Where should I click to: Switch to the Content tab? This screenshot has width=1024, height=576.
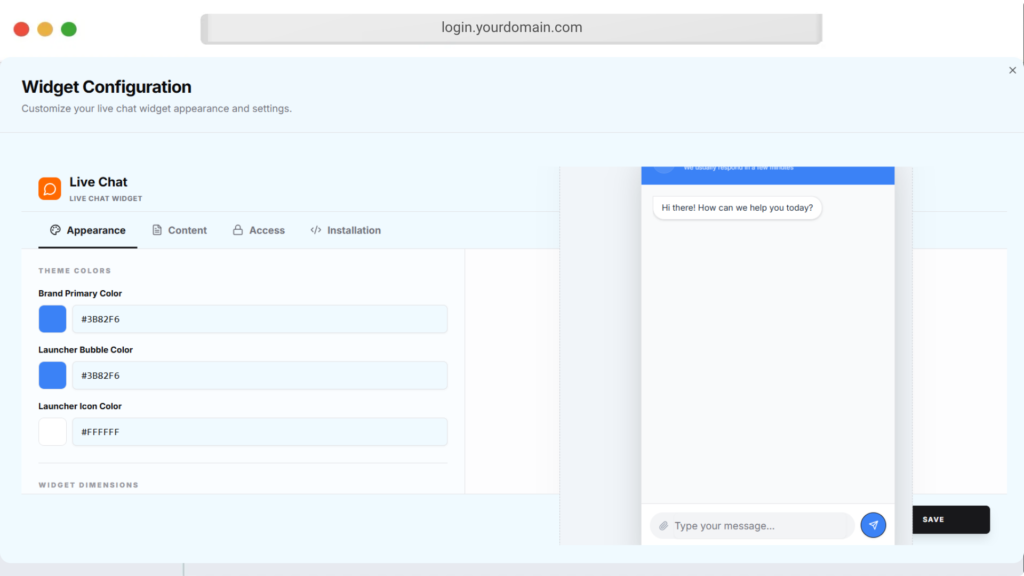click(179, 230)
